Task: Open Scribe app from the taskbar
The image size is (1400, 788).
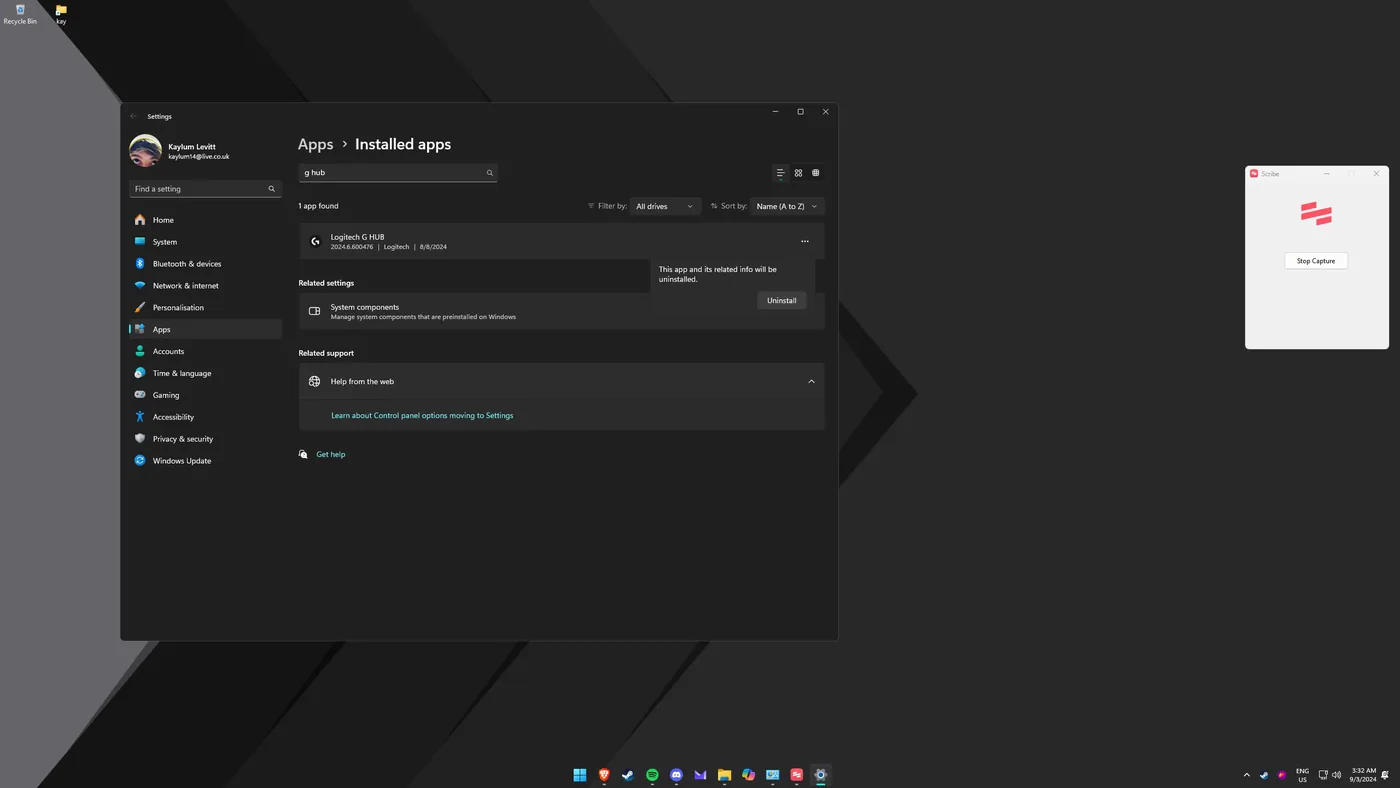Action: coord(797,775)
